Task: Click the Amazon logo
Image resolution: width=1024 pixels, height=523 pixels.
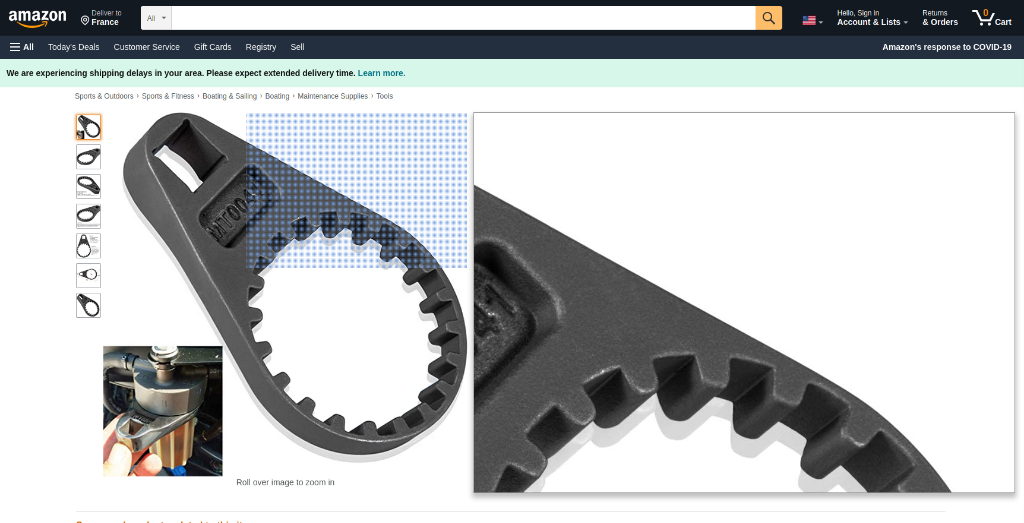Action: tap(37, 18)
